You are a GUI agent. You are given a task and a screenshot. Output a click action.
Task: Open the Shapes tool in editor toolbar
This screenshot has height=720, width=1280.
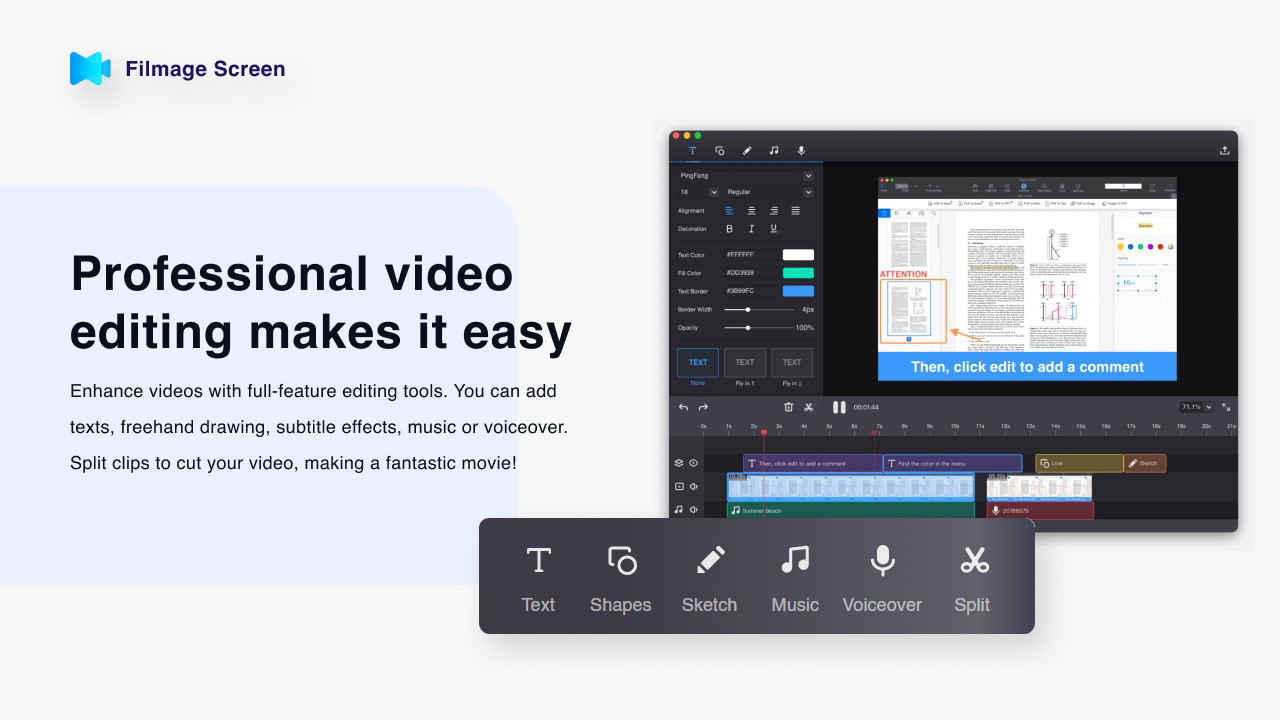point(719,151)
